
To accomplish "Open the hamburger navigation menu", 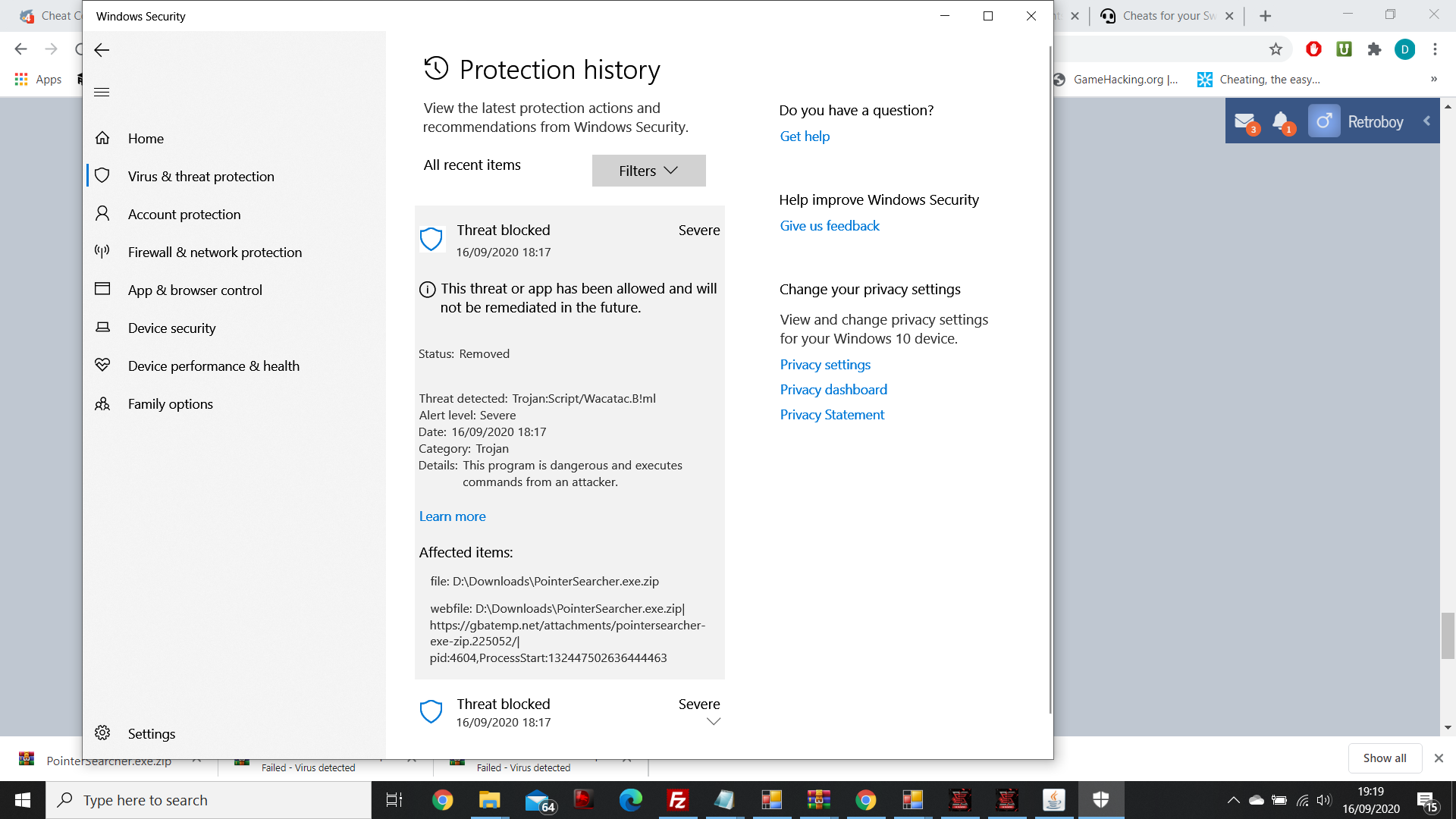I will click(102, 93).
